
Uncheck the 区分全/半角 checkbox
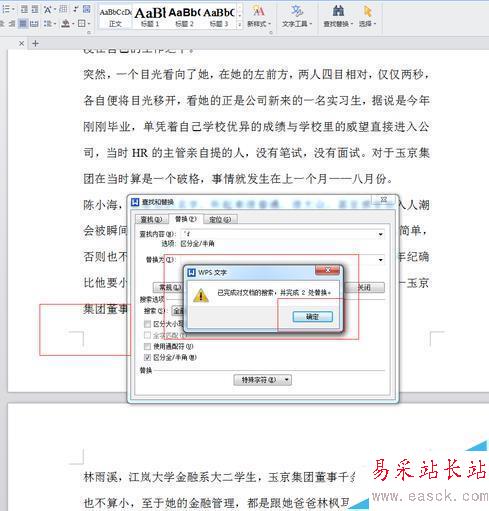tap(147, 357)
